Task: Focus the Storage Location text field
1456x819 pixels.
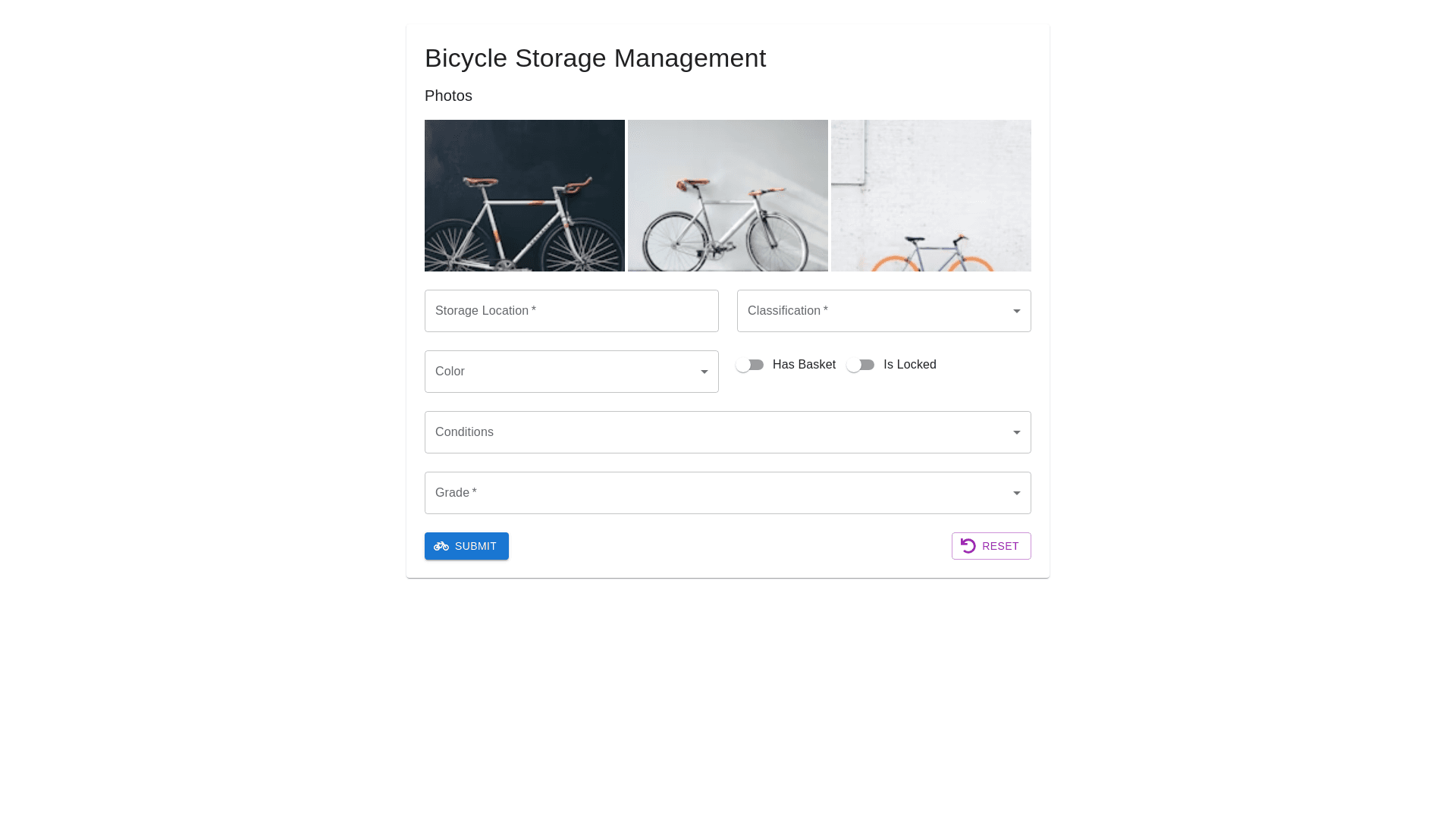Action: click(x=571, y=311)
